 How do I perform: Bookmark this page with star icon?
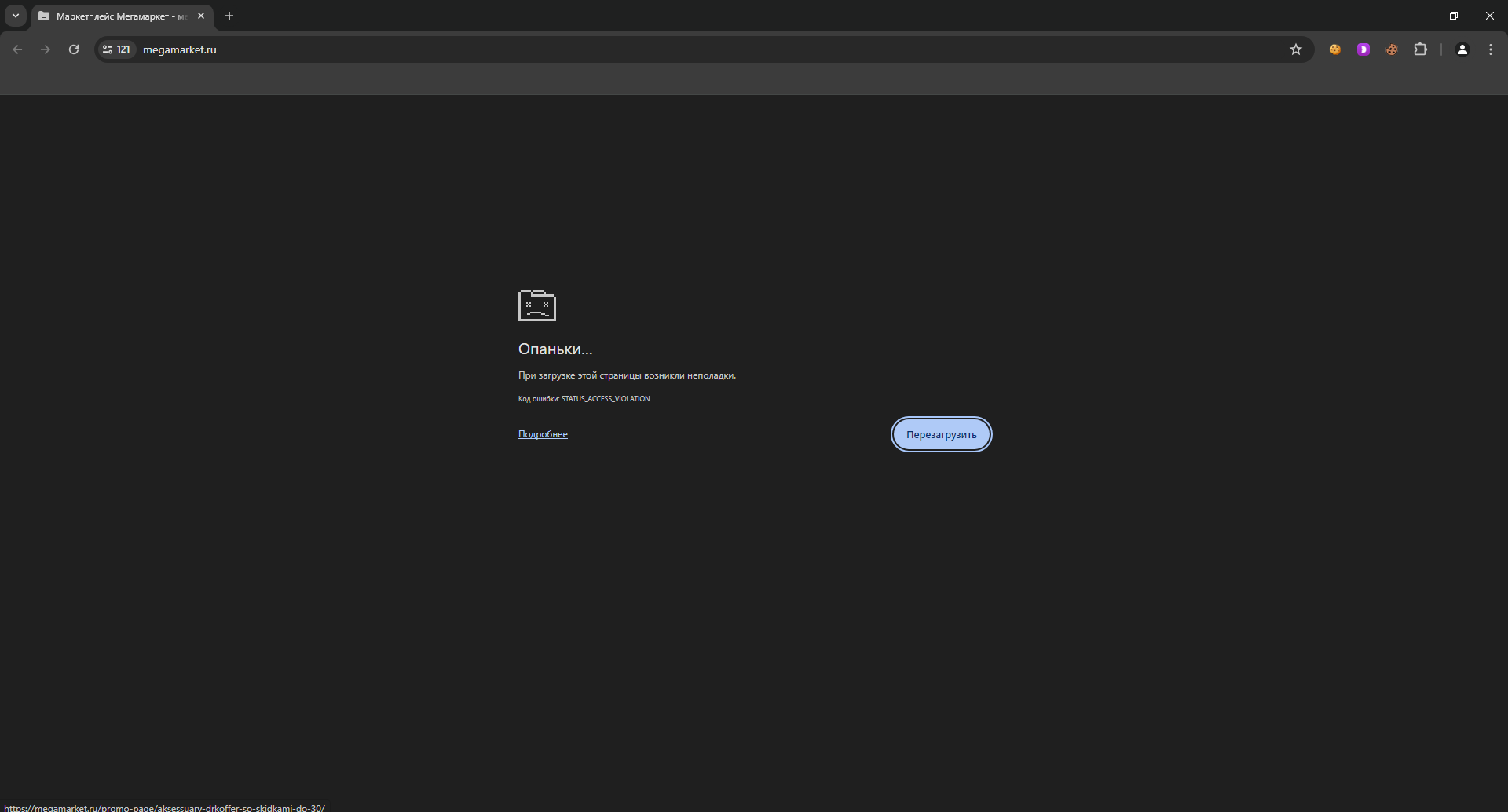coord(1296,49)
